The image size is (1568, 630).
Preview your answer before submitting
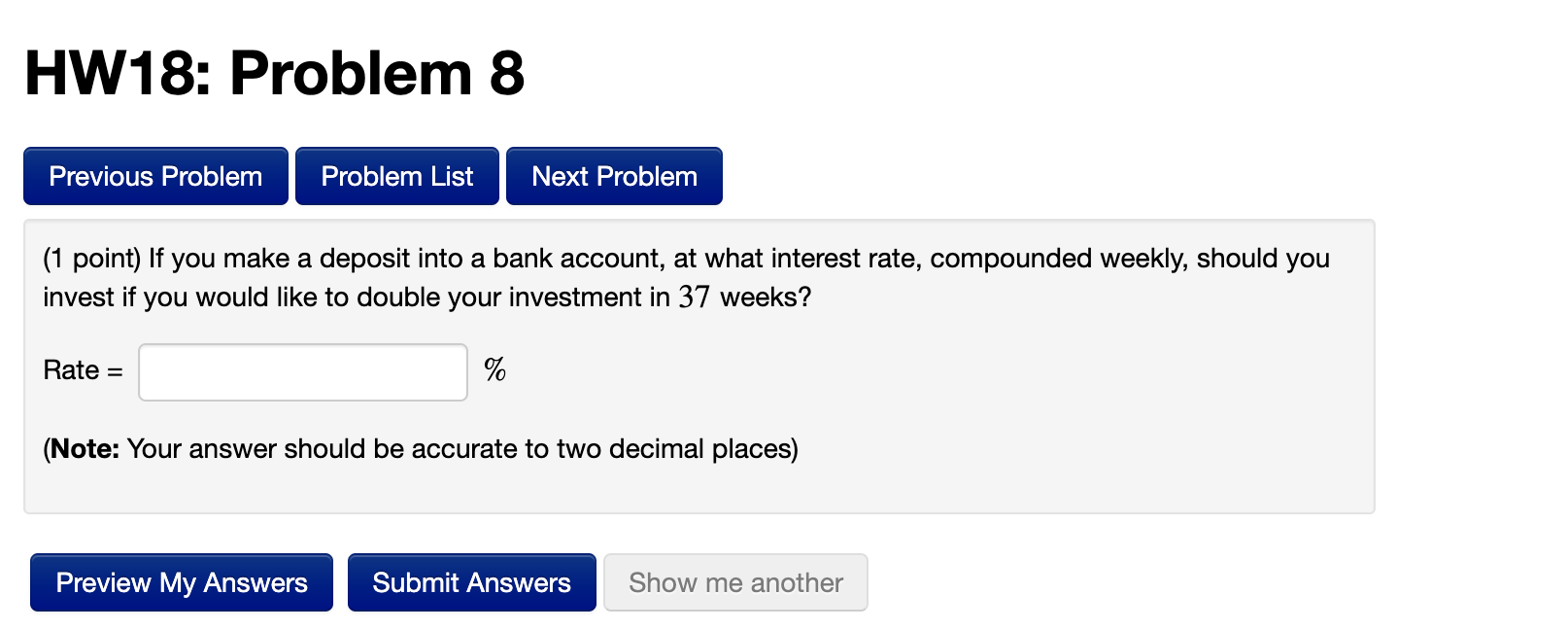(x=181, y=581)
